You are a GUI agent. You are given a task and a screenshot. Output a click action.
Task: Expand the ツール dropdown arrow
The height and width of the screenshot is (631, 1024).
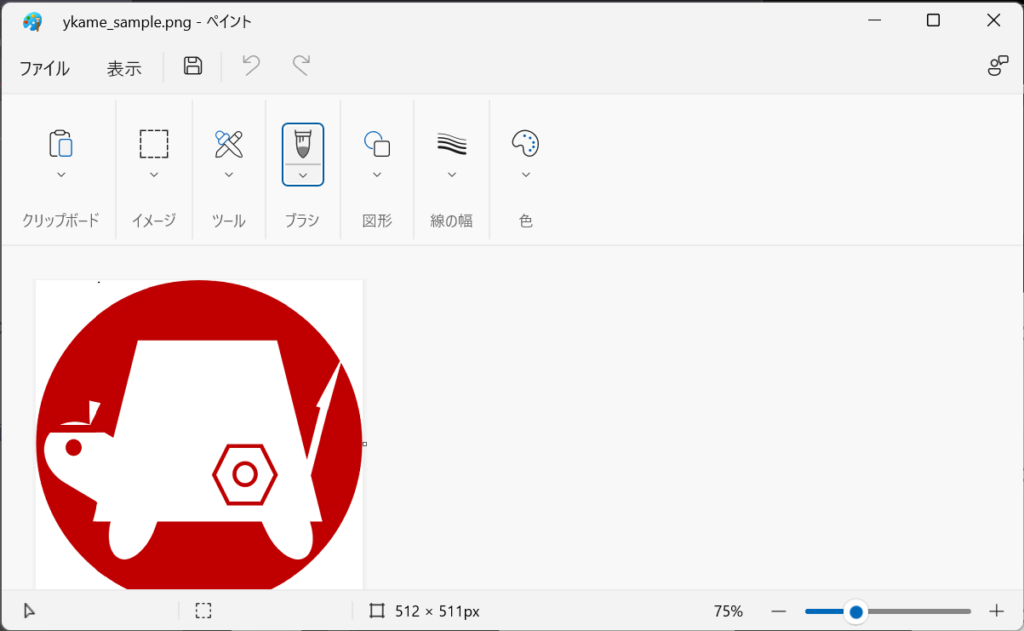pos(229,175)
